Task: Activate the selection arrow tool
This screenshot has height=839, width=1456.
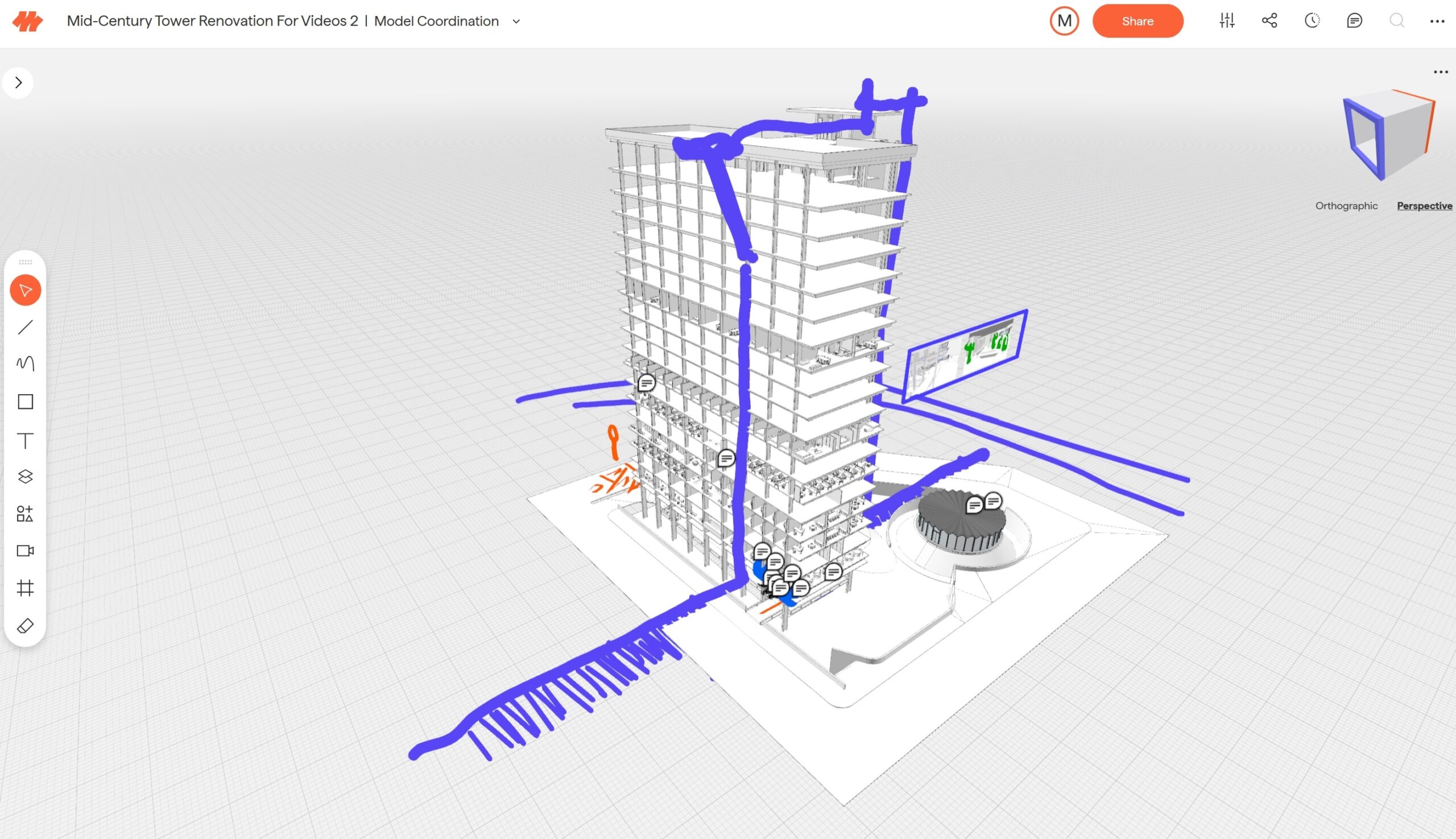Action: pyautogui.click(x=26, y=290)
